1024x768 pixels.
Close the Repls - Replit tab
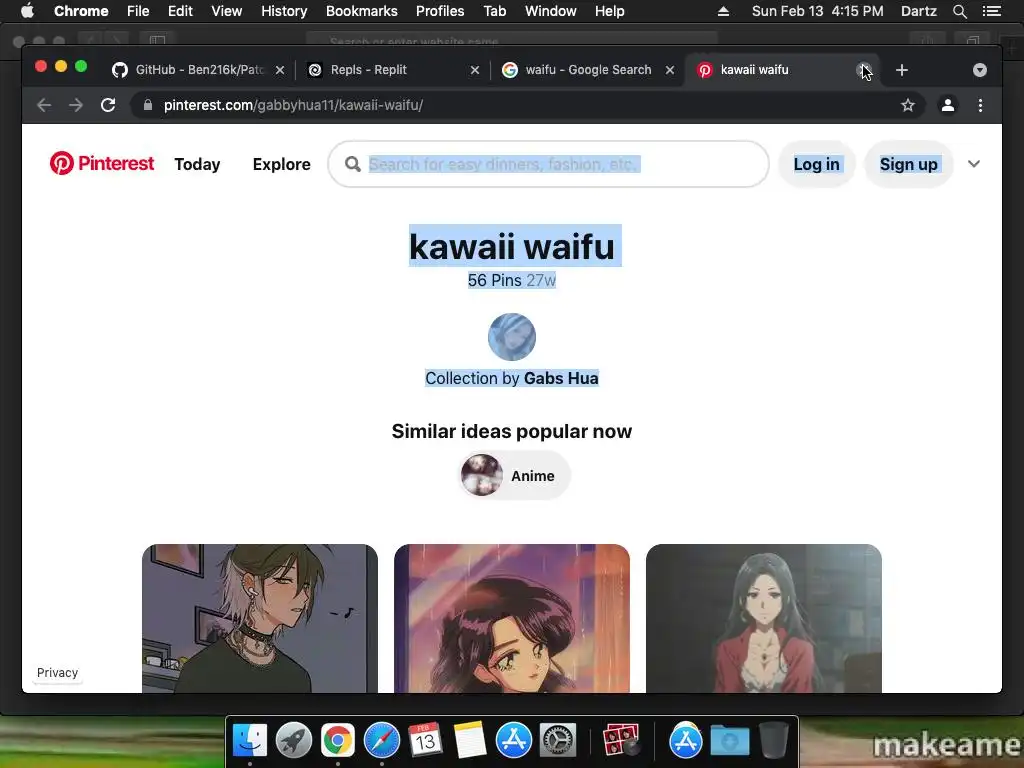click(475, 70)
